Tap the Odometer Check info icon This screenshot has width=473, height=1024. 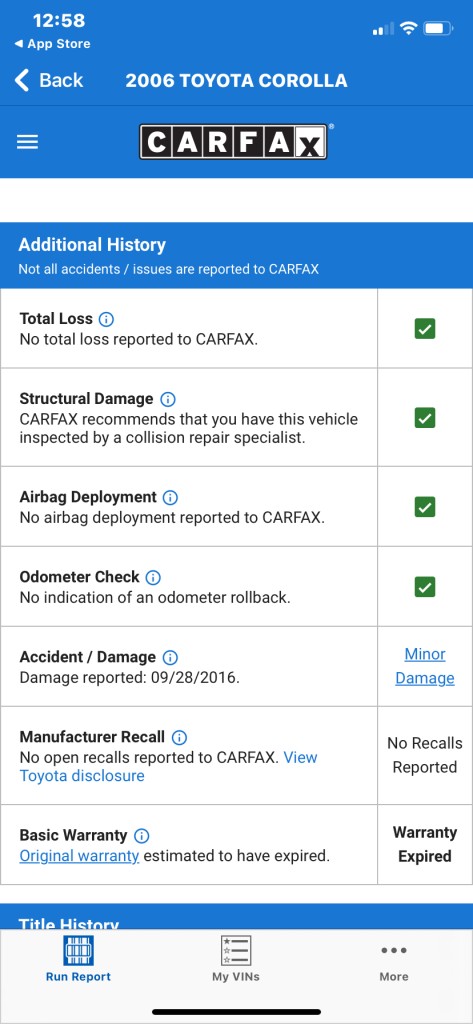click(x=153, y=577)
